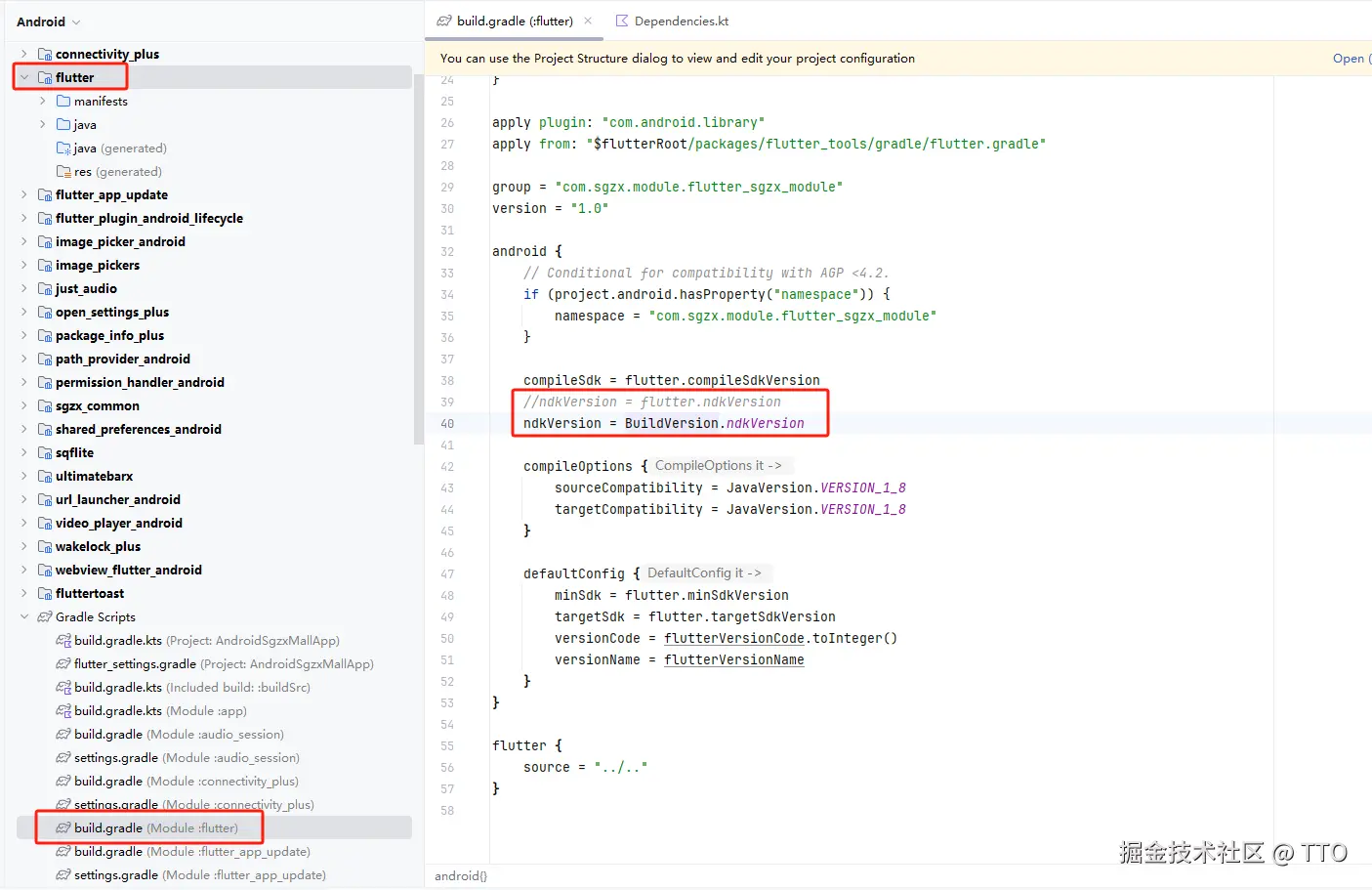The width and height of the screenshot is (1372, 890).
Task: Click the flutterVersionName reference on line 51
Action: (734, 659)
